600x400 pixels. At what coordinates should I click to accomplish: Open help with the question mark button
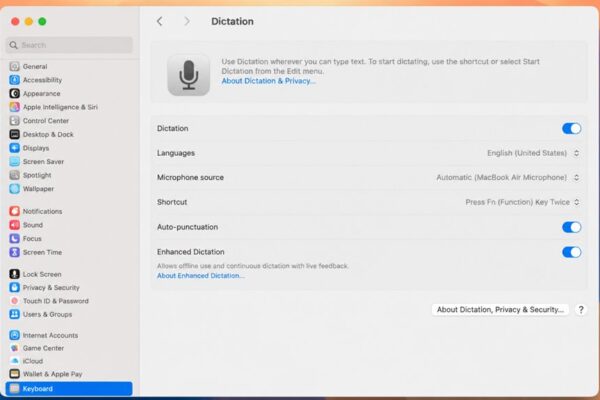pyautogui.click(x=581, y=310)
